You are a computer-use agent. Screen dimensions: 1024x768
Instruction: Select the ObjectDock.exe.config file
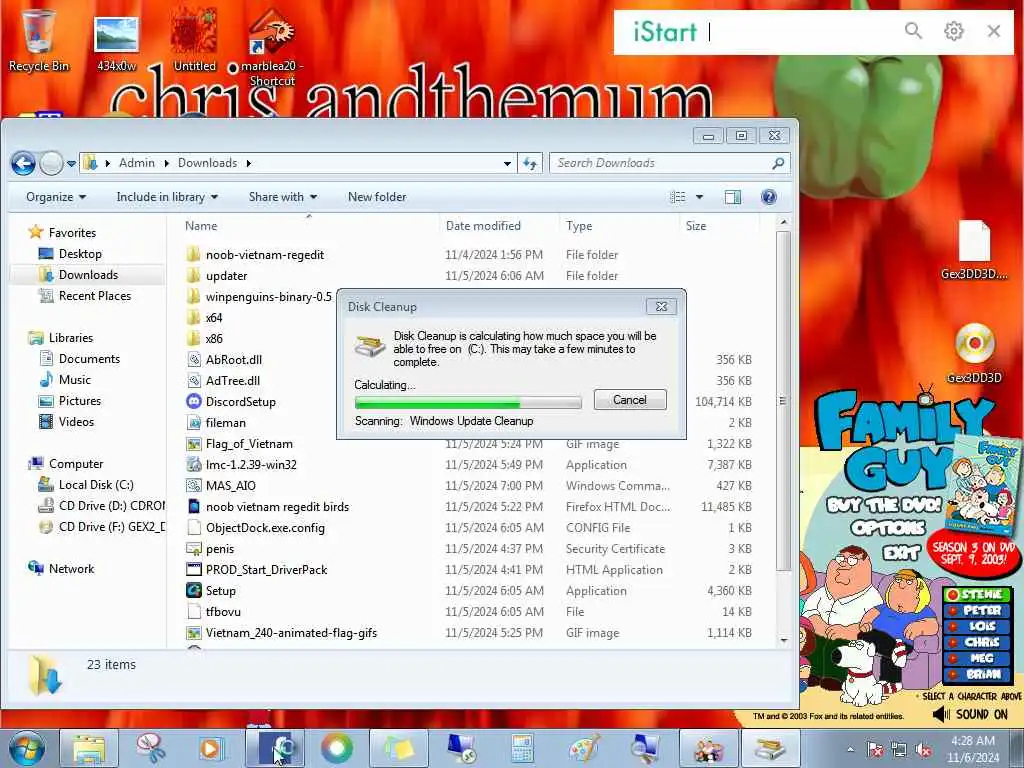pos(265,528)
